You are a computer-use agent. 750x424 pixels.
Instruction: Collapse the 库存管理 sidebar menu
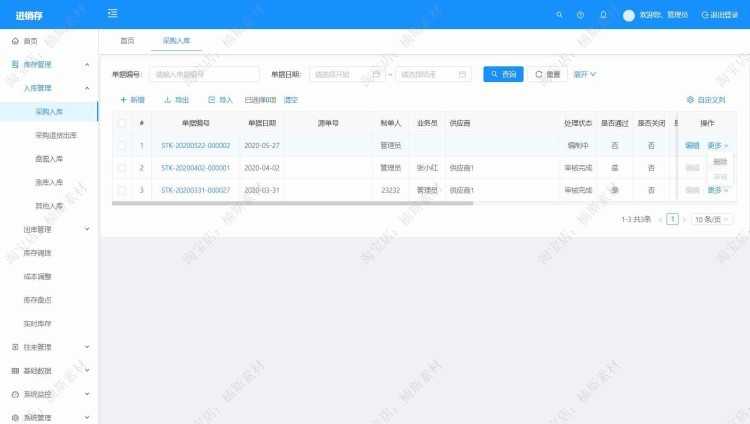pyautogui.click(x=49, y=64)
